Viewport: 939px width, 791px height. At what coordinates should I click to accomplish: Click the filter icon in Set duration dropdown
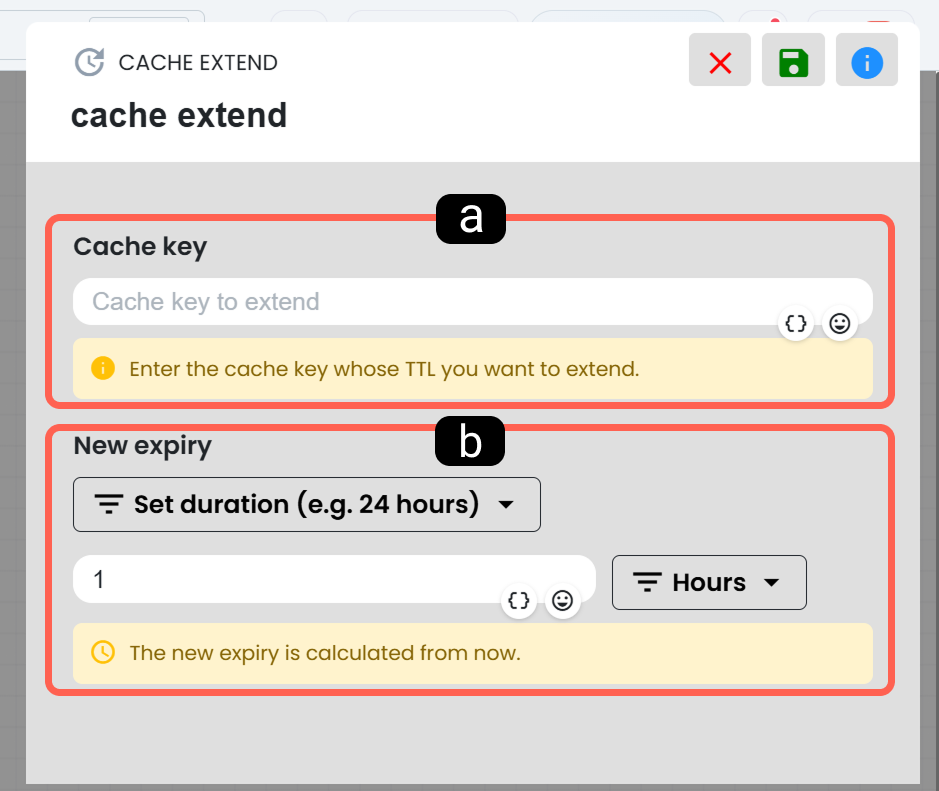point(109,504)
